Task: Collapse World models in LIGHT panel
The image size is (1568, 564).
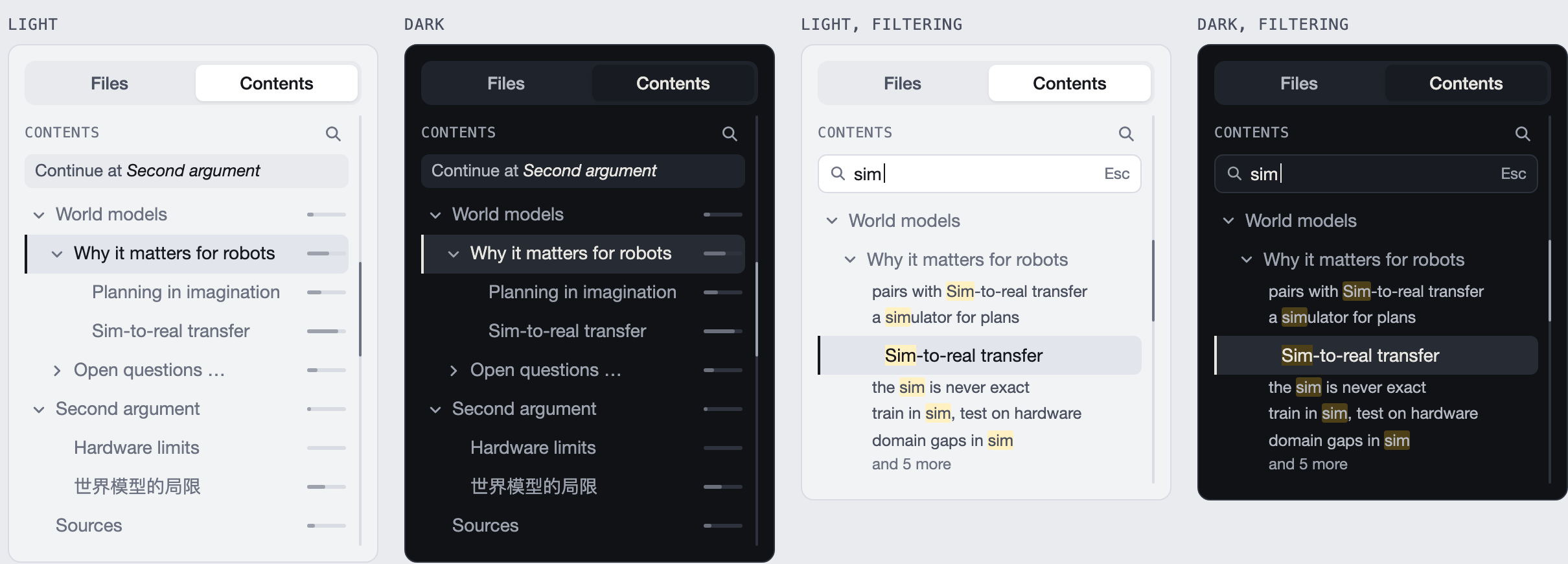Action: tap(39, 215)
